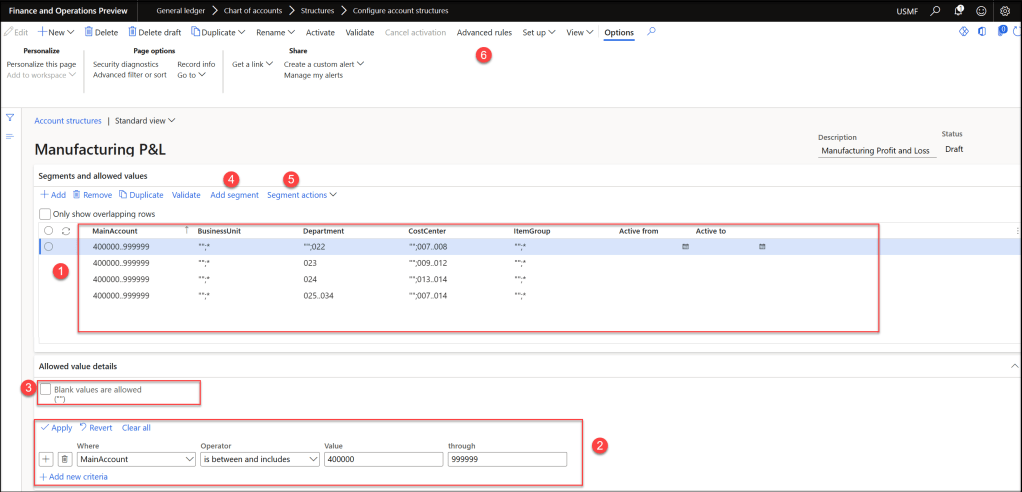This screenshot has width=1022, height=492.
Task: Refresh the grid using header refresh icon
Action: click(66, 231)
